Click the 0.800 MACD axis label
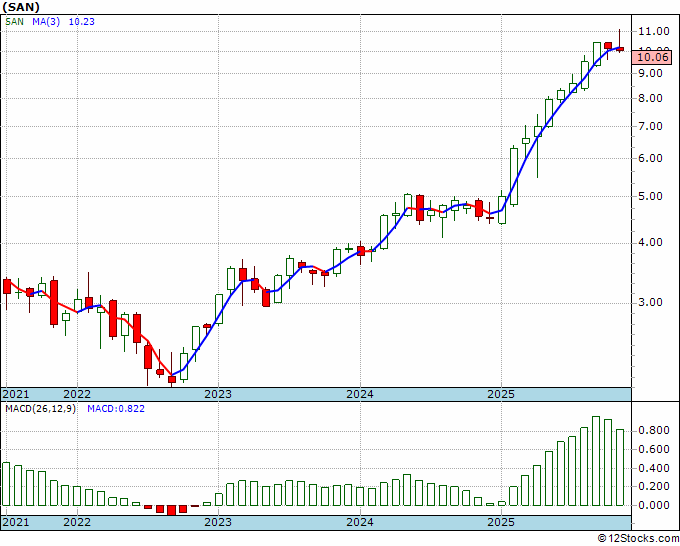 654,431
